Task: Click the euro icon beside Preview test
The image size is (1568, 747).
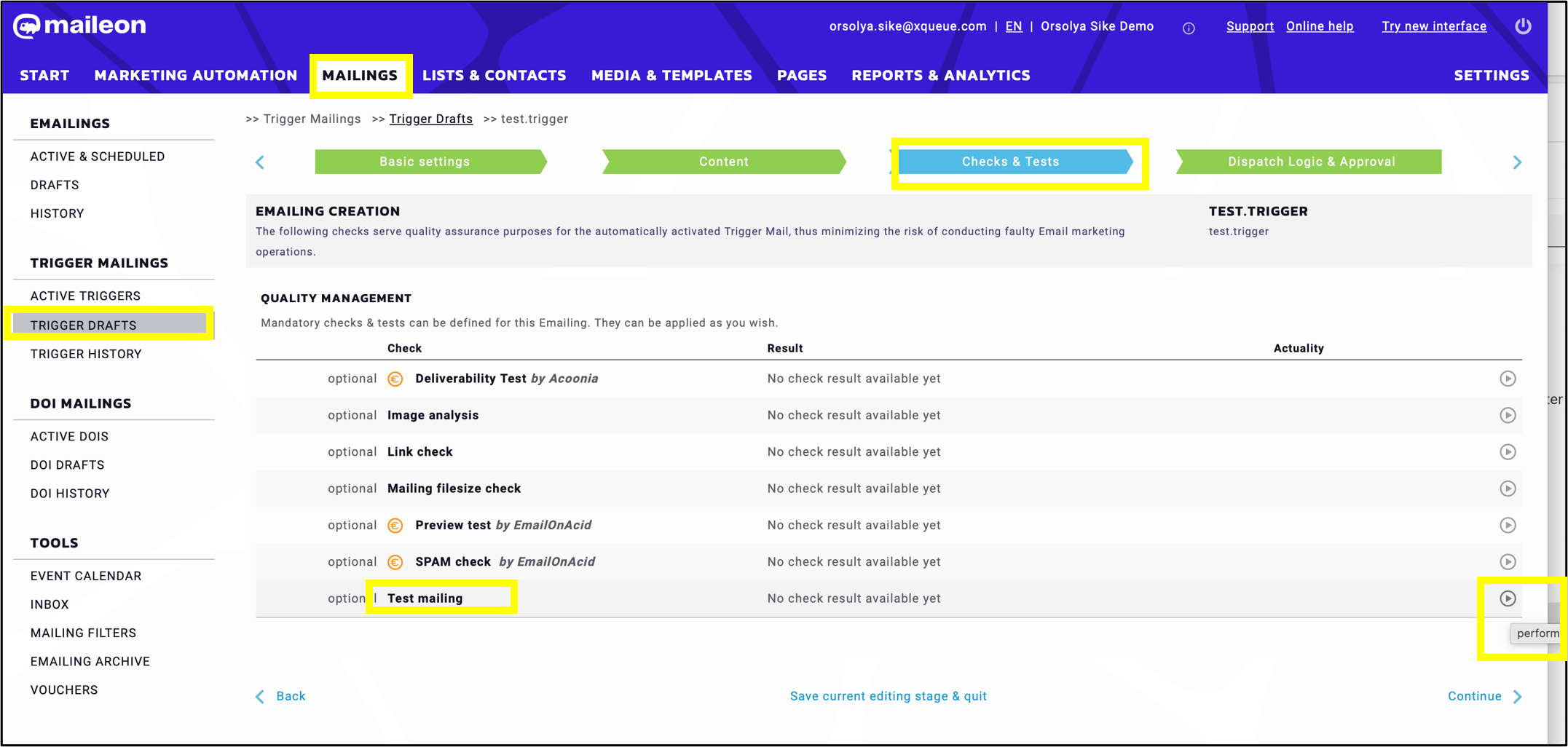Action: point(395,525)
